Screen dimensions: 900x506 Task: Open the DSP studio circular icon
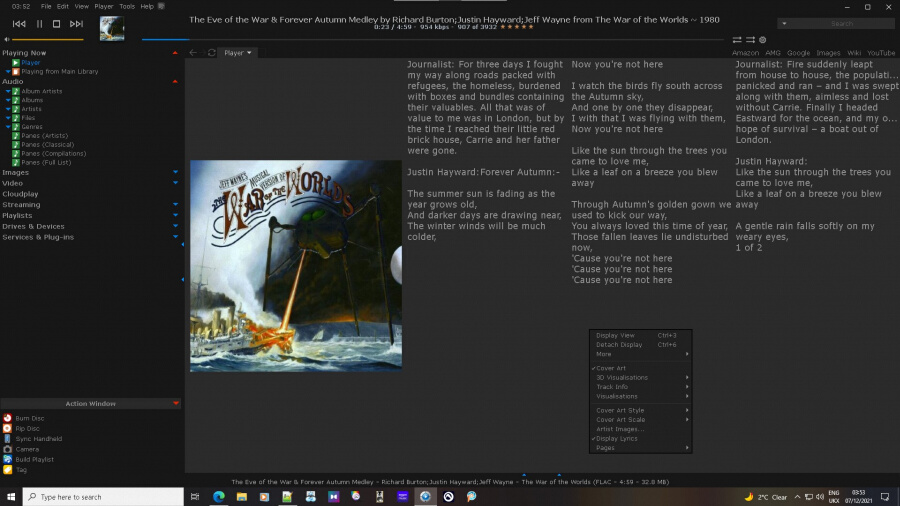click(x=763, y=40)
